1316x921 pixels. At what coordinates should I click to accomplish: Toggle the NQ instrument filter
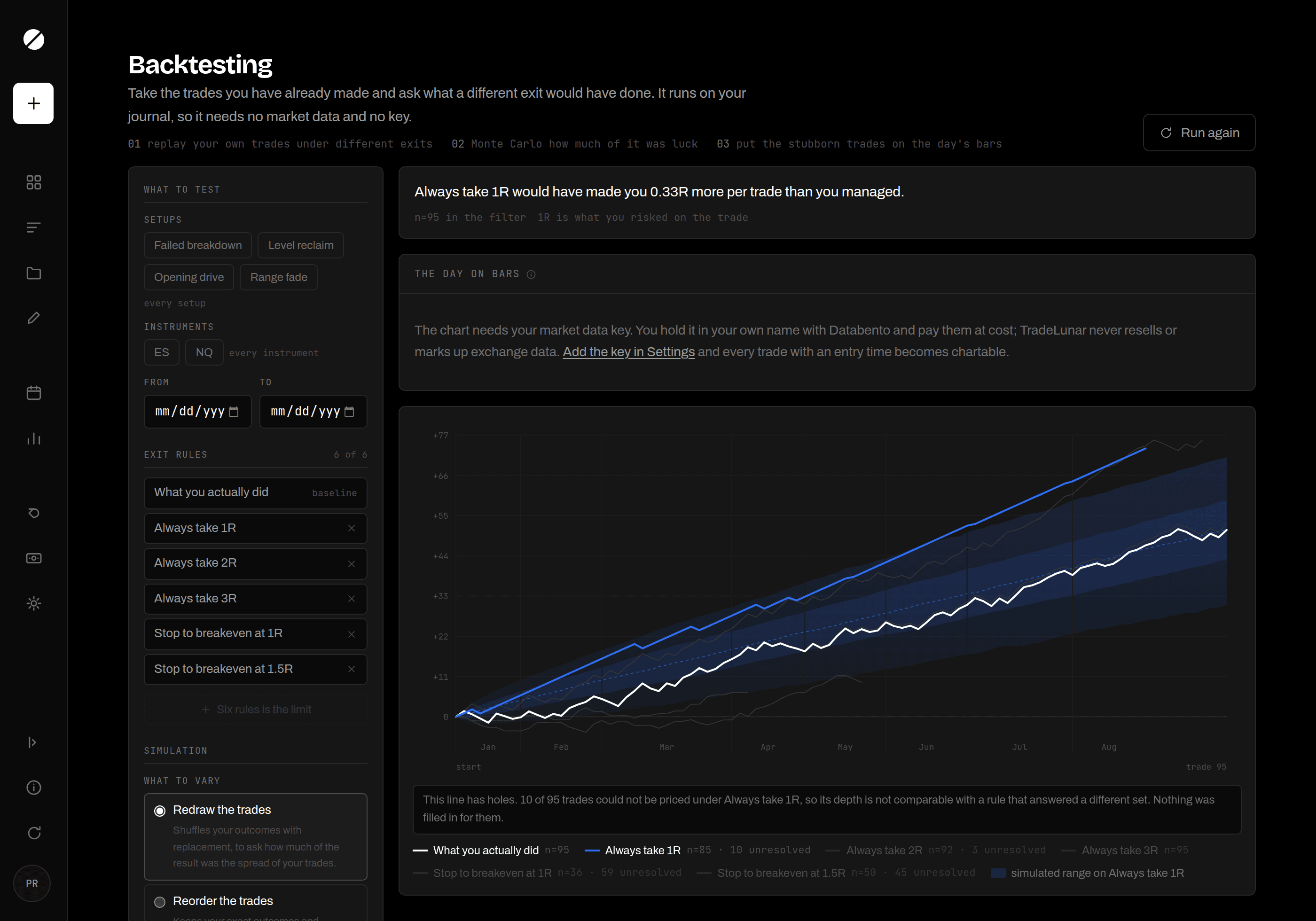tap(204, 352)
